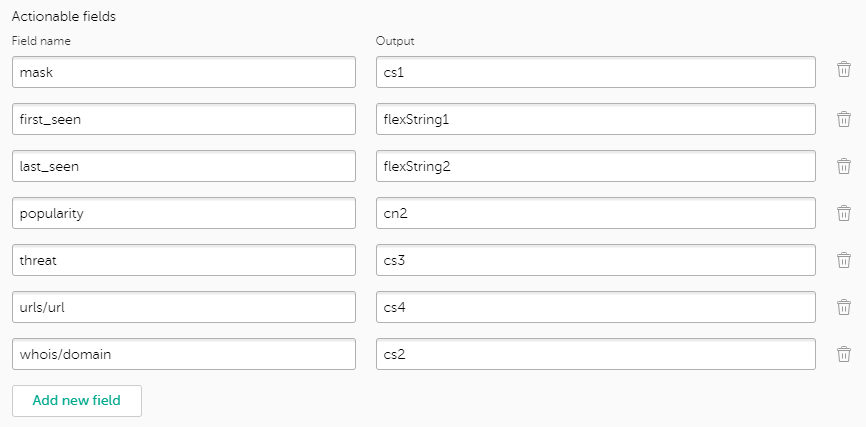
Task: Remove the last_seen field row
Action: point(844,166)
